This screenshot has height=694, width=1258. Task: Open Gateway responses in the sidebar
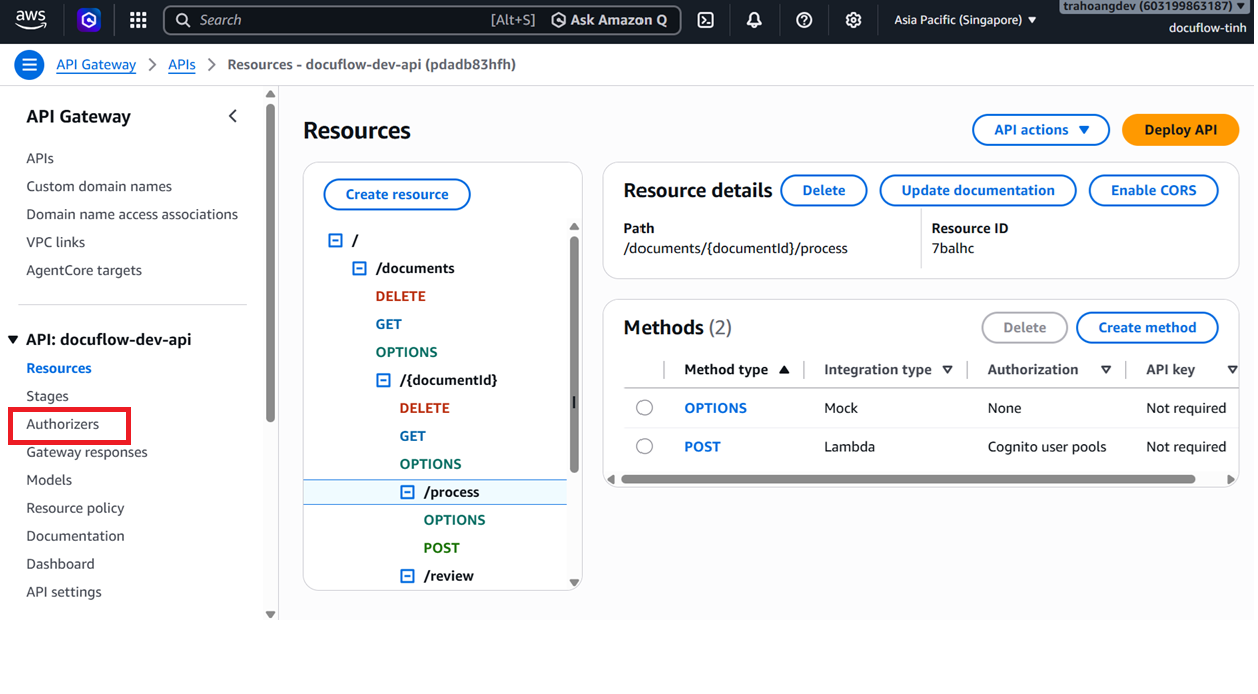tap(87, 452)
